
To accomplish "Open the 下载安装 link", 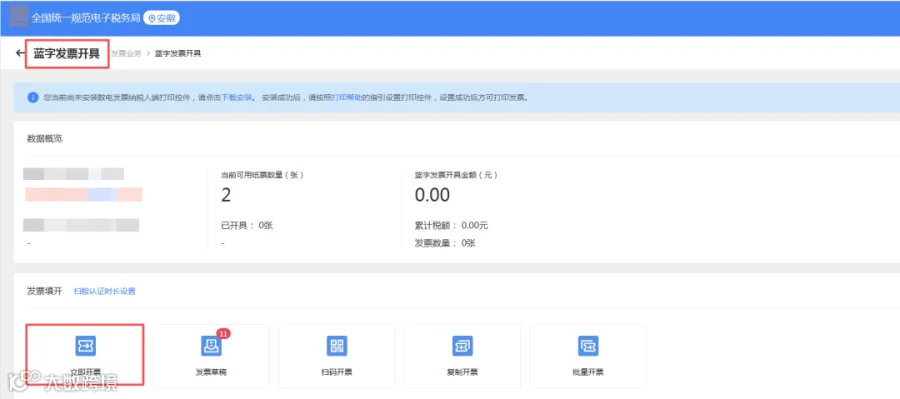I will [237, 98].
